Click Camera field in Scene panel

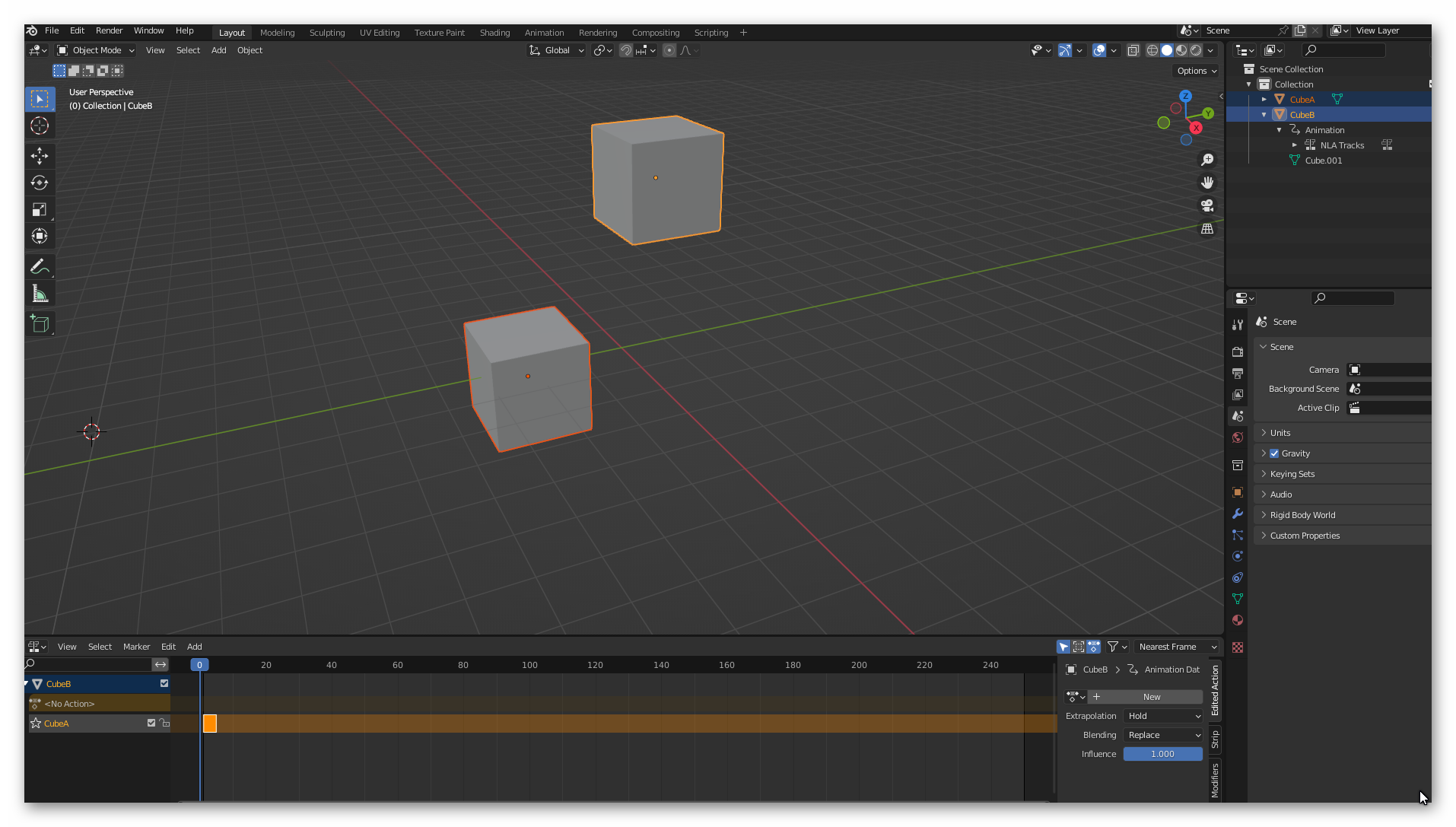(x=1389, y=370)
